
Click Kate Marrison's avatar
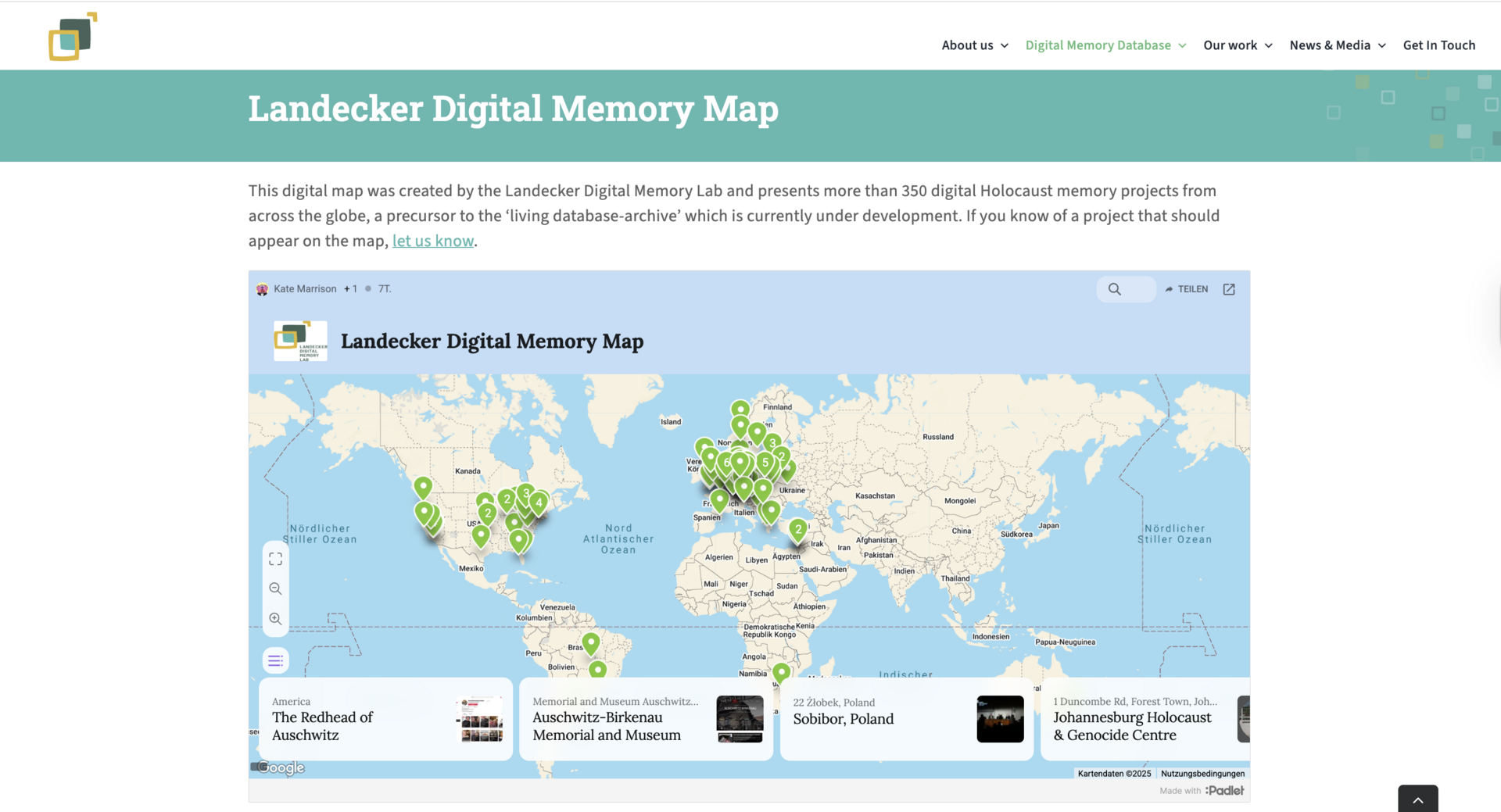[x=261, y=288]
